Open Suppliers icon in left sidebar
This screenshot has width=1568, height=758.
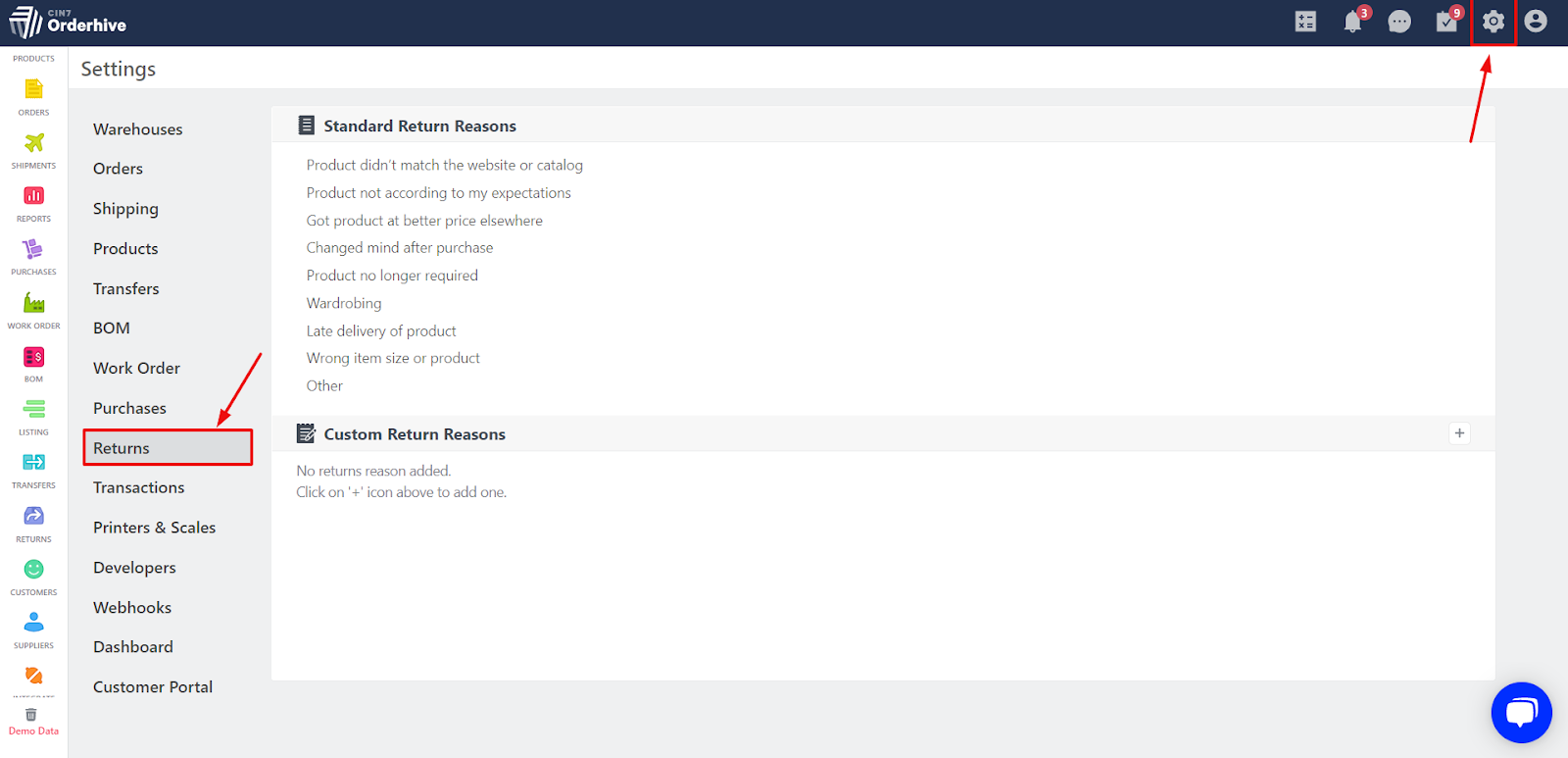[x=33, y=622]
